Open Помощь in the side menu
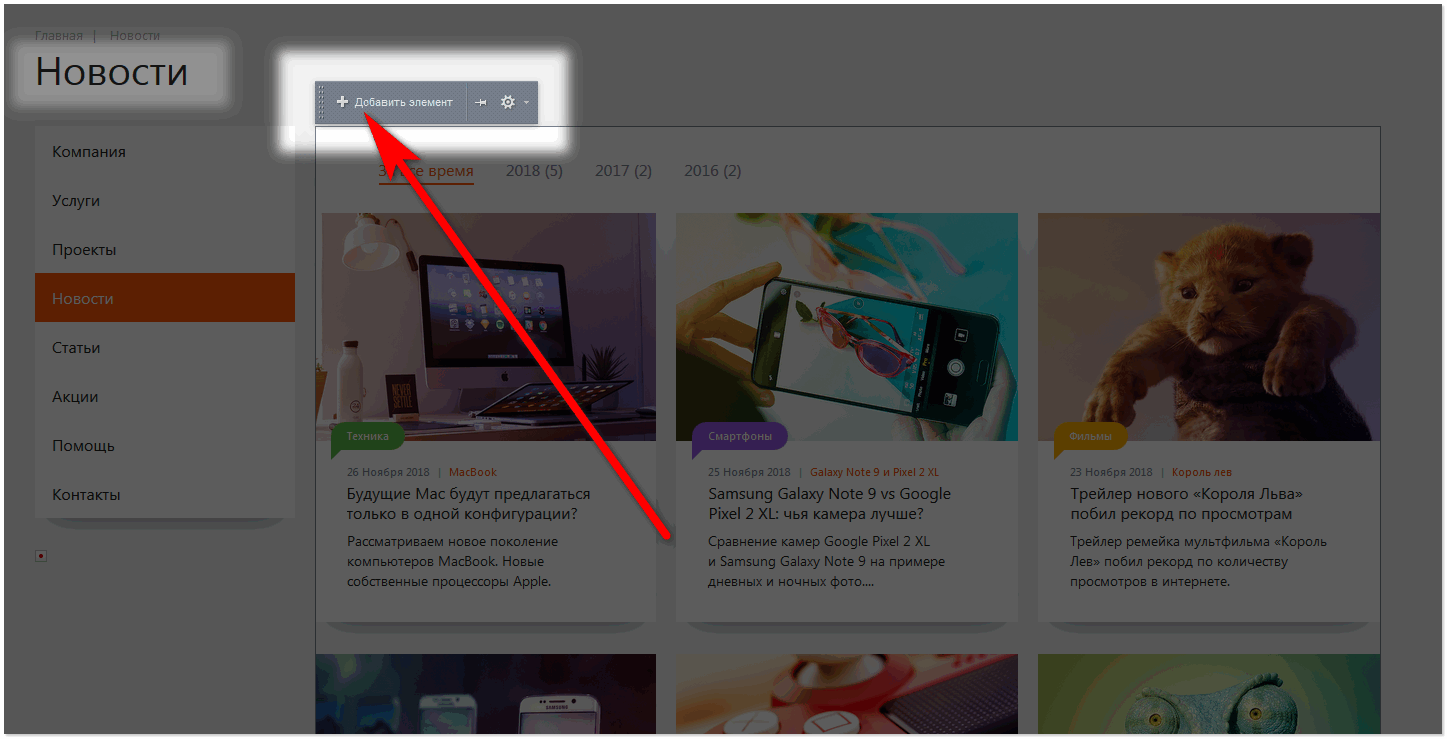 click(165, 446)
